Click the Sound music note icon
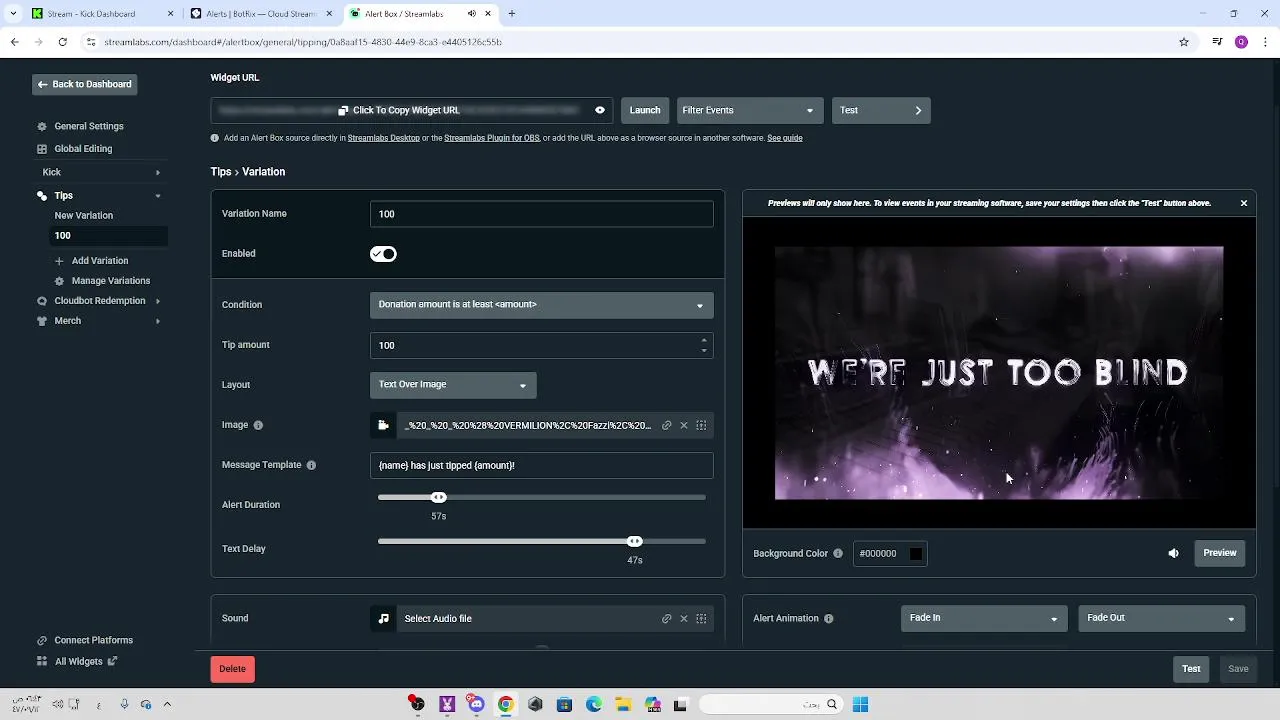 (x=383, y=618)
